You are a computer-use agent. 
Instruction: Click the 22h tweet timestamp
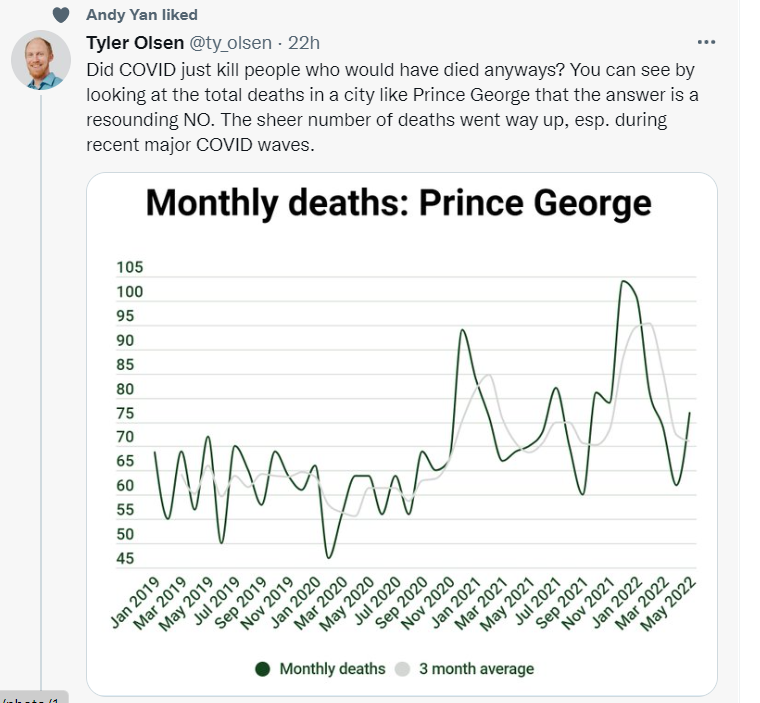point(304,43)
